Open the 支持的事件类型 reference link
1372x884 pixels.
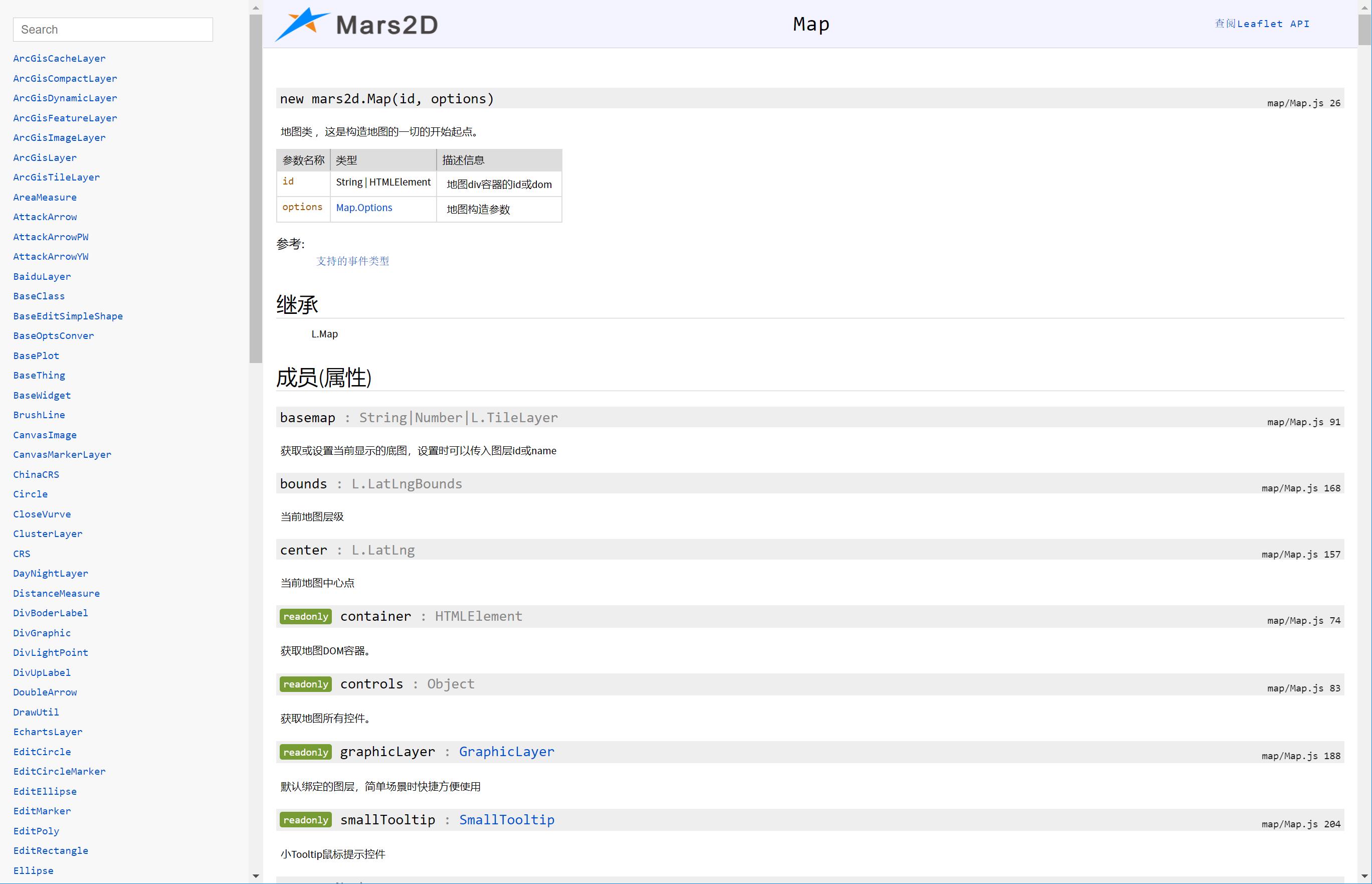pos(352,261)
